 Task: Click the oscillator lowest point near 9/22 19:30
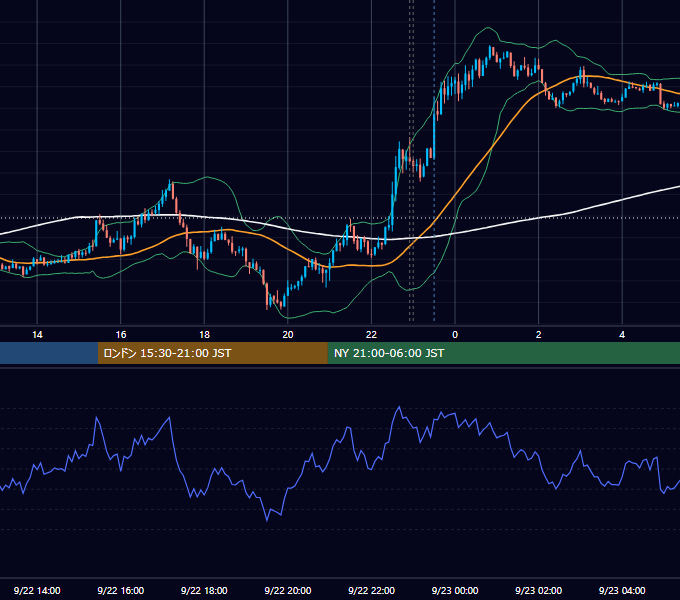click(267, 520)
